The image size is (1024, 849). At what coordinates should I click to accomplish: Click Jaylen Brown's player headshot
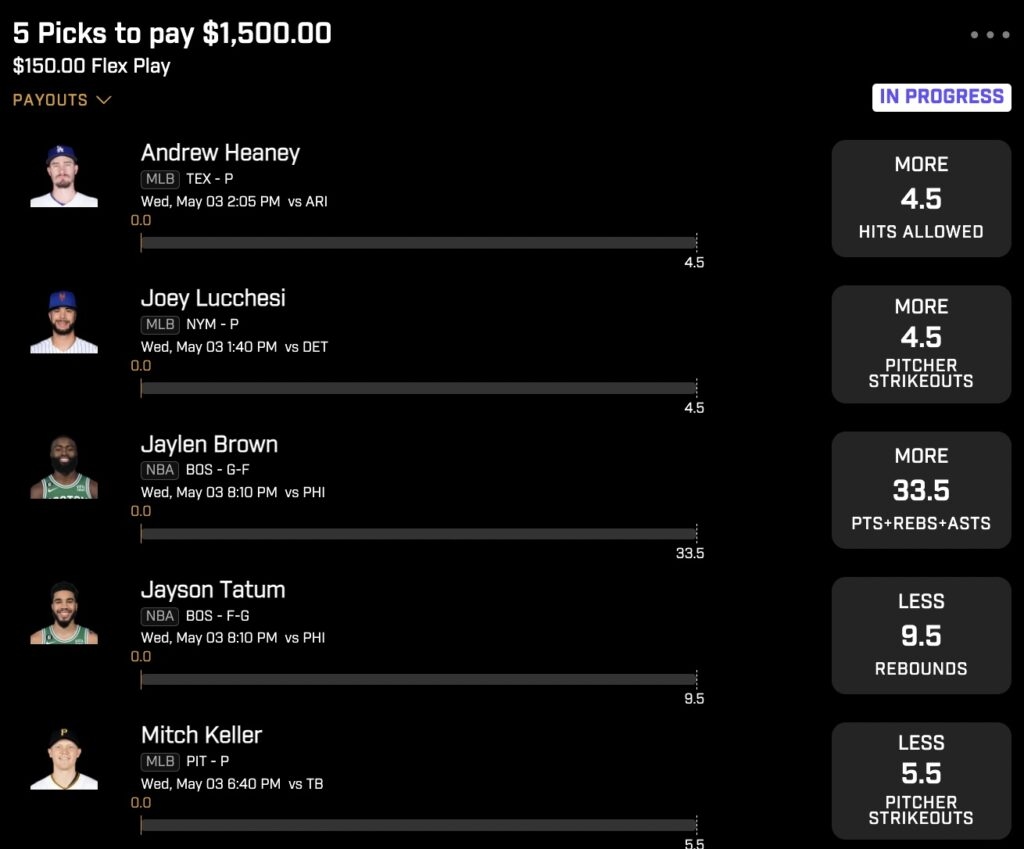click(x=63, y=468)
